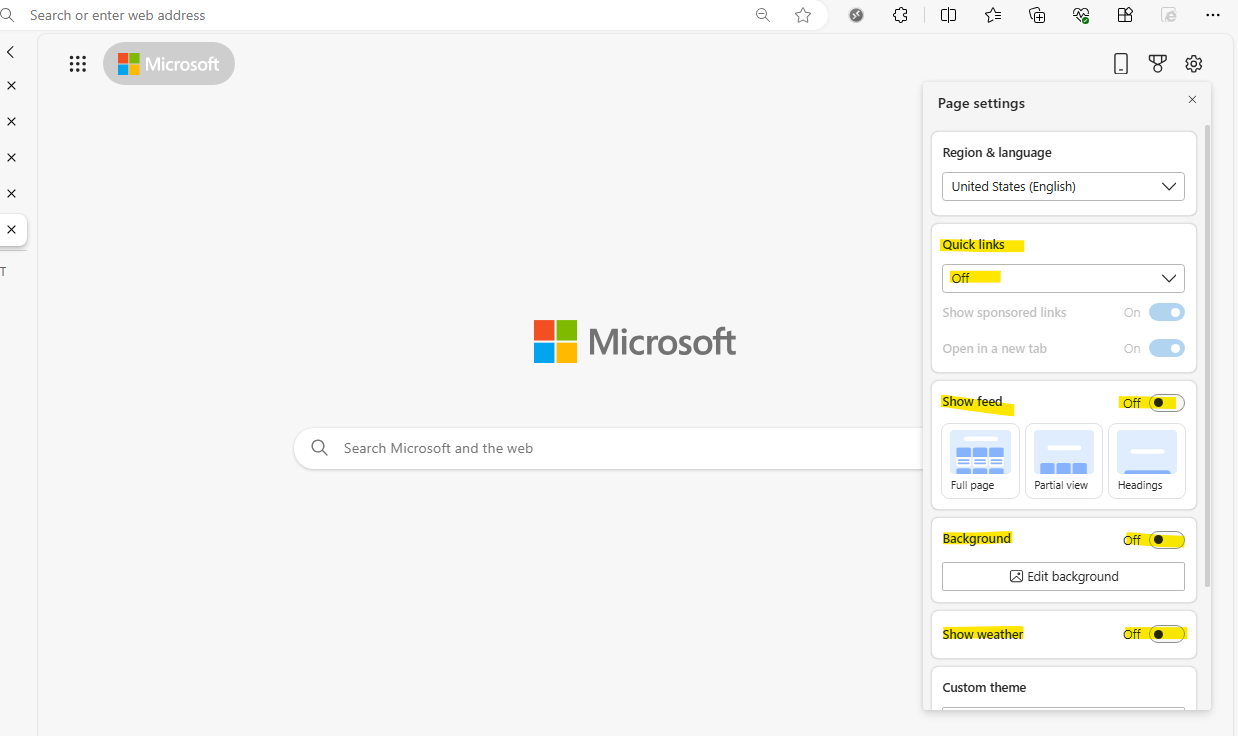Open the apps sidebar toolbar icon
Image resolution: width=1238 pixels, height=736 pixels.
click(1125, 15)
